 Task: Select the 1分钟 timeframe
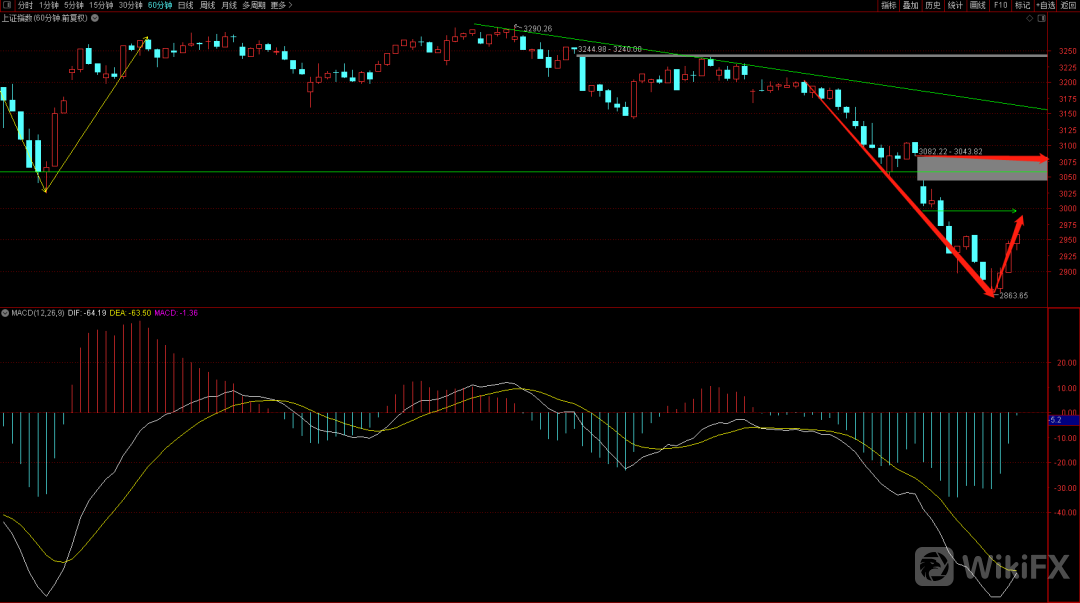[x=50, y=5]
